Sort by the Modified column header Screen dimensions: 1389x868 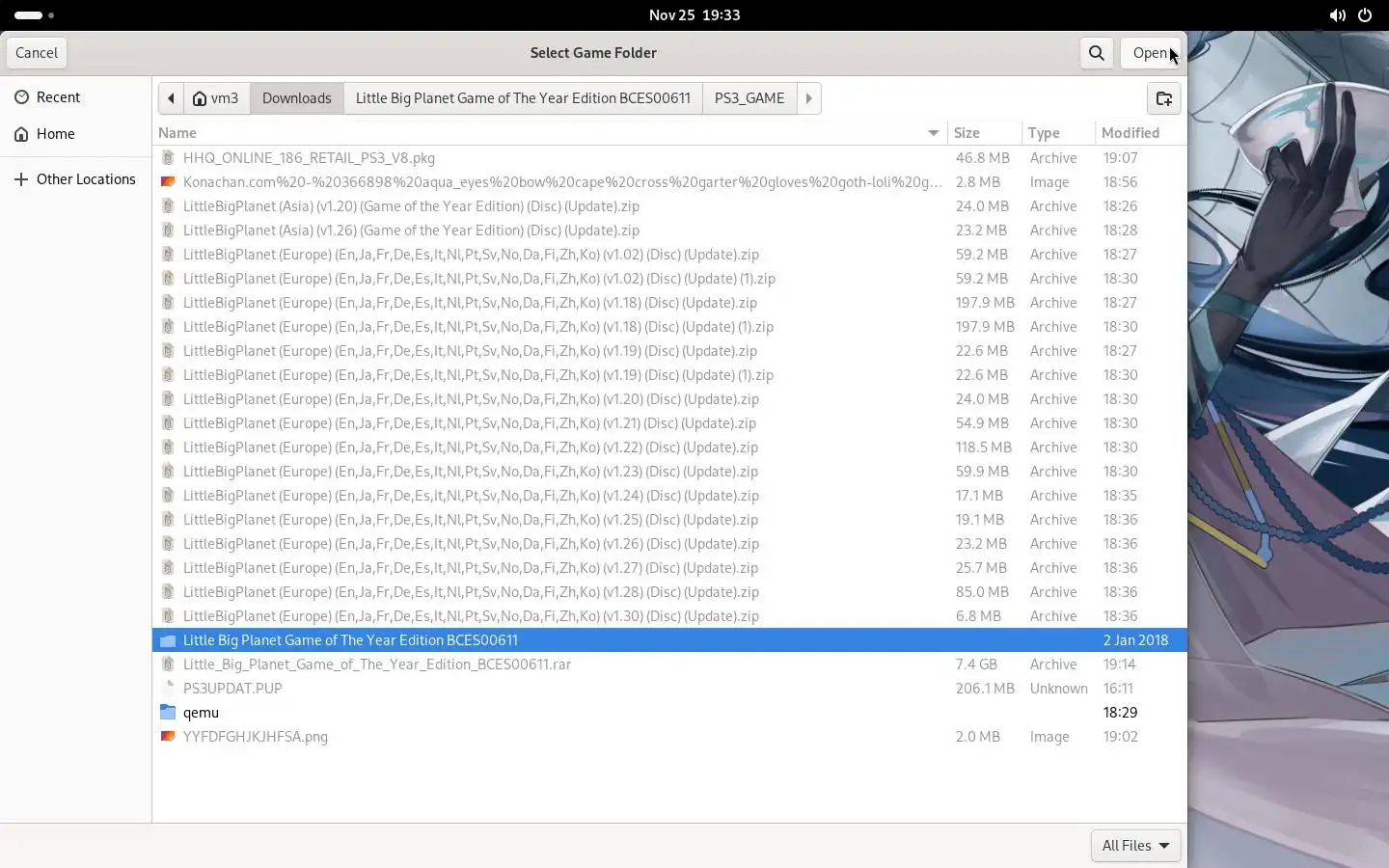[x=1141, y=133]
